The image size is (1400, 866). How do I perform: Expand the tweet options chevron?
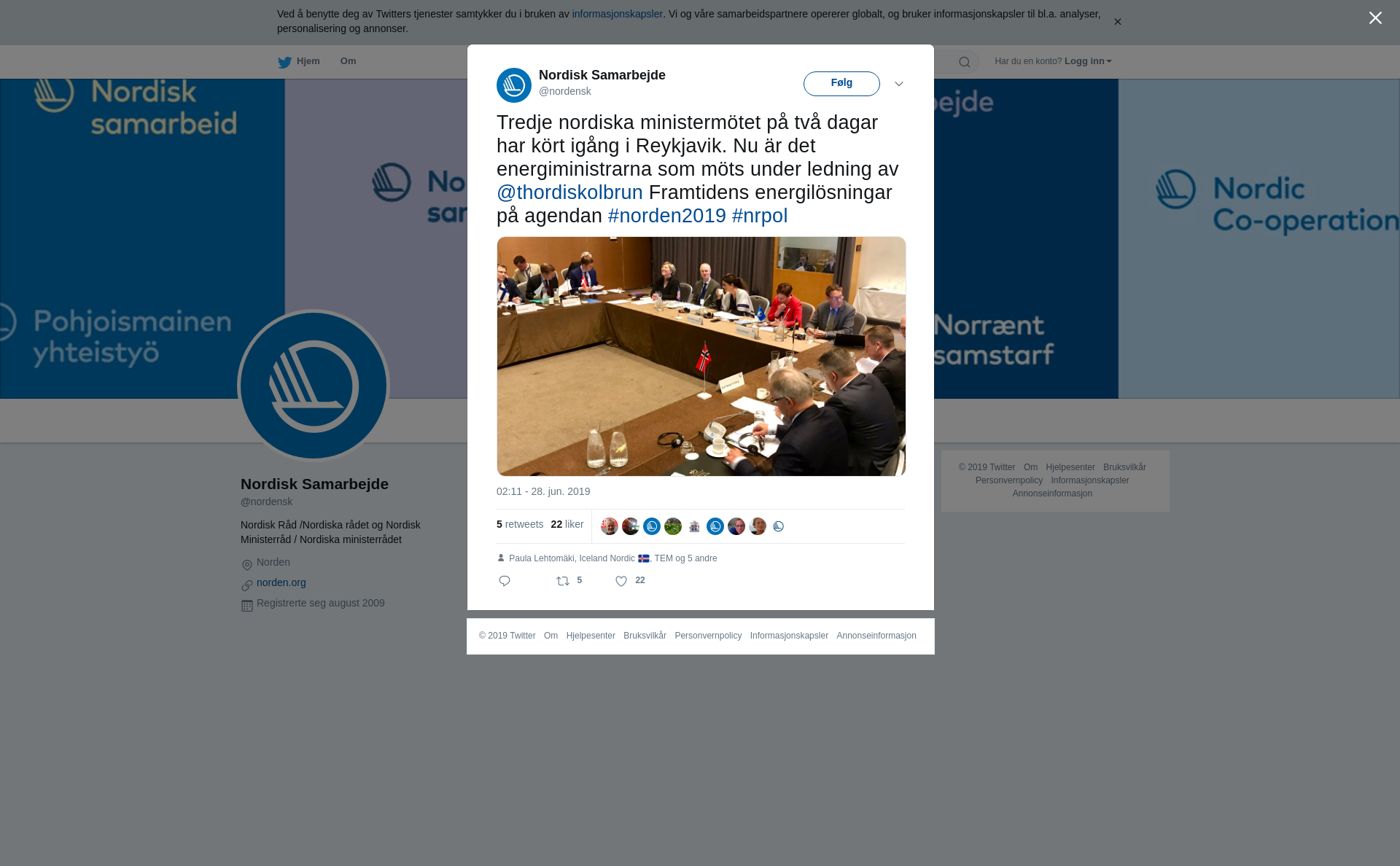(x=899, y=84)
